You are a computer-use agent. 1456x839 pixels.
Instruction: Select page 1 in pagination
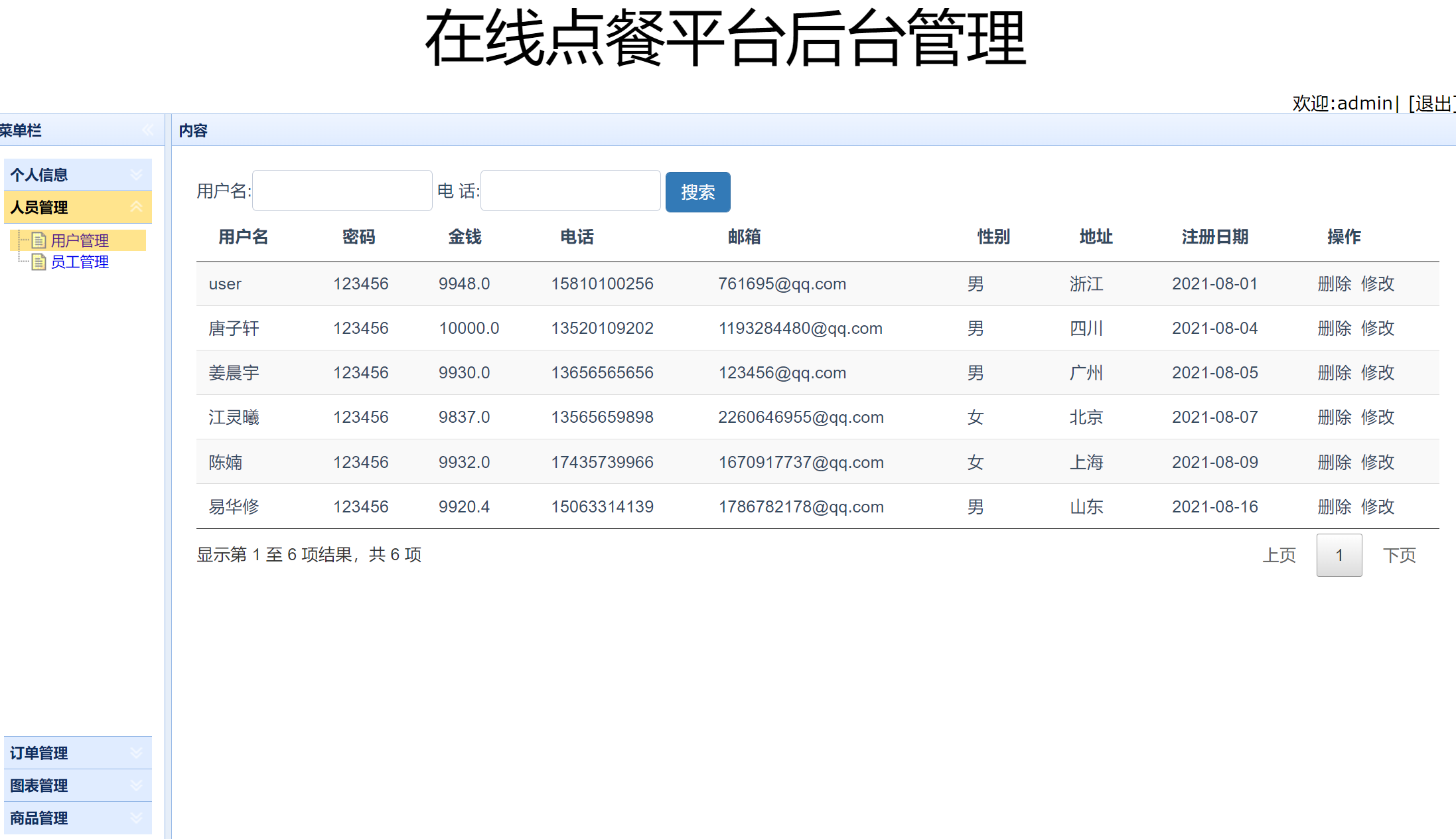pos(1339,555)
